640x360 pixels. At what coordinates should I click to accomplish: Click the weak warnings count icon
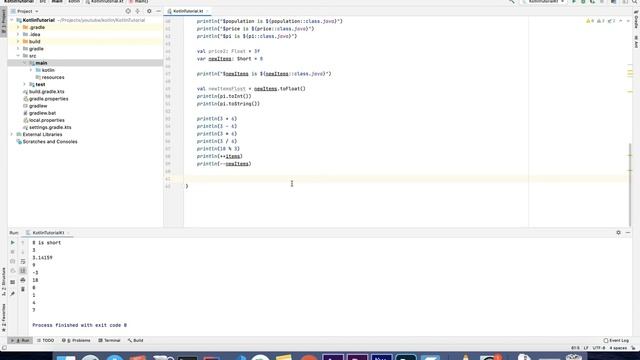[x=600, y=21]
